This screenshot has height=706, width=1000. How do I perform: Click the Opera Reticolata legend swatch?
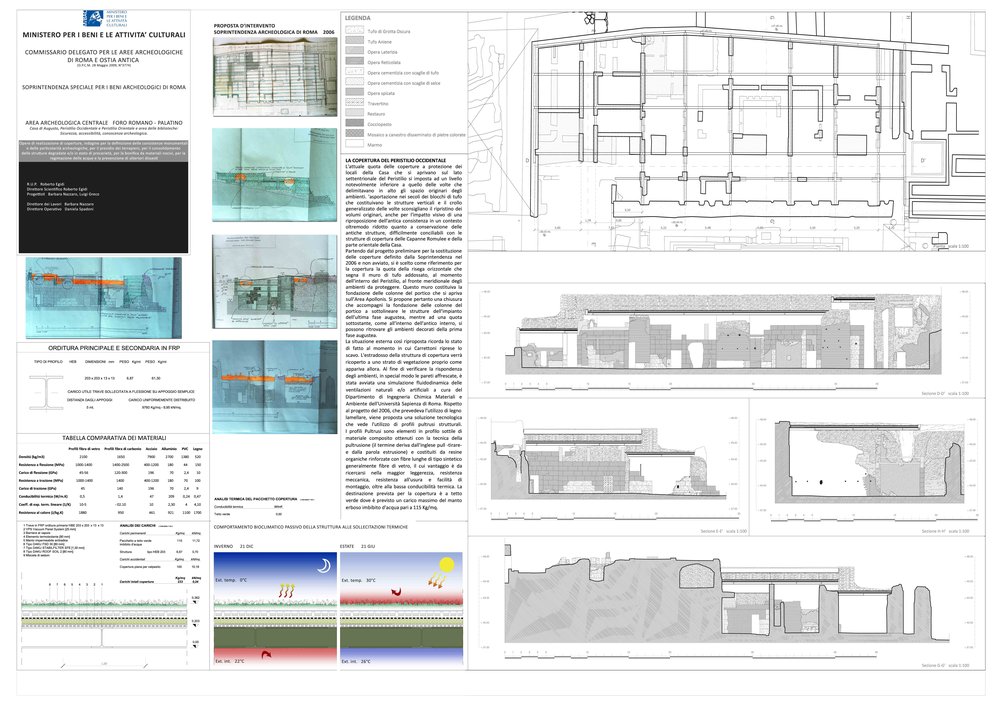tap(354, 62)
